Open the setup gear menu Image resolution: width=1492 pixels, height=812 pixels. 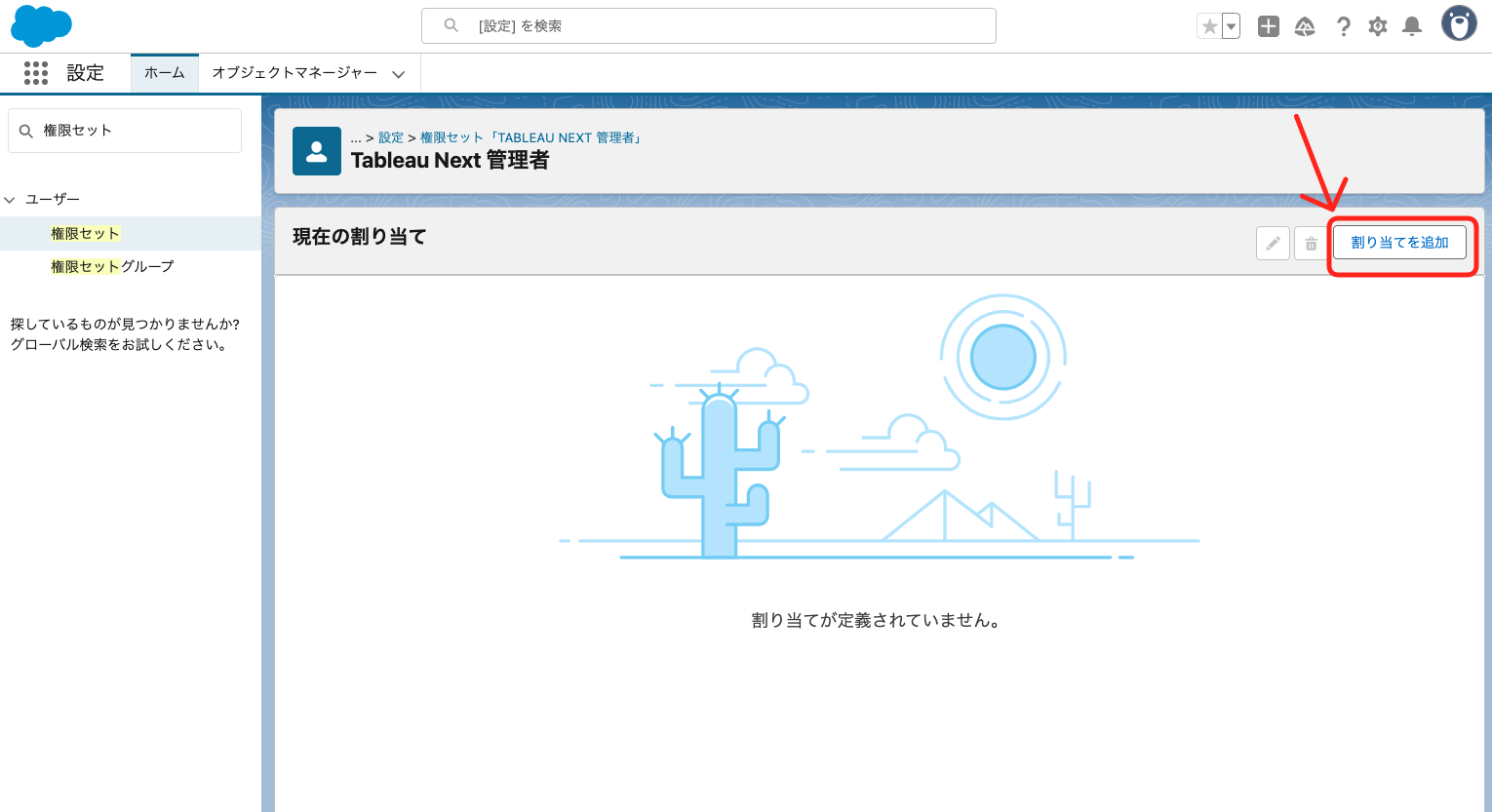(1377, 26)
